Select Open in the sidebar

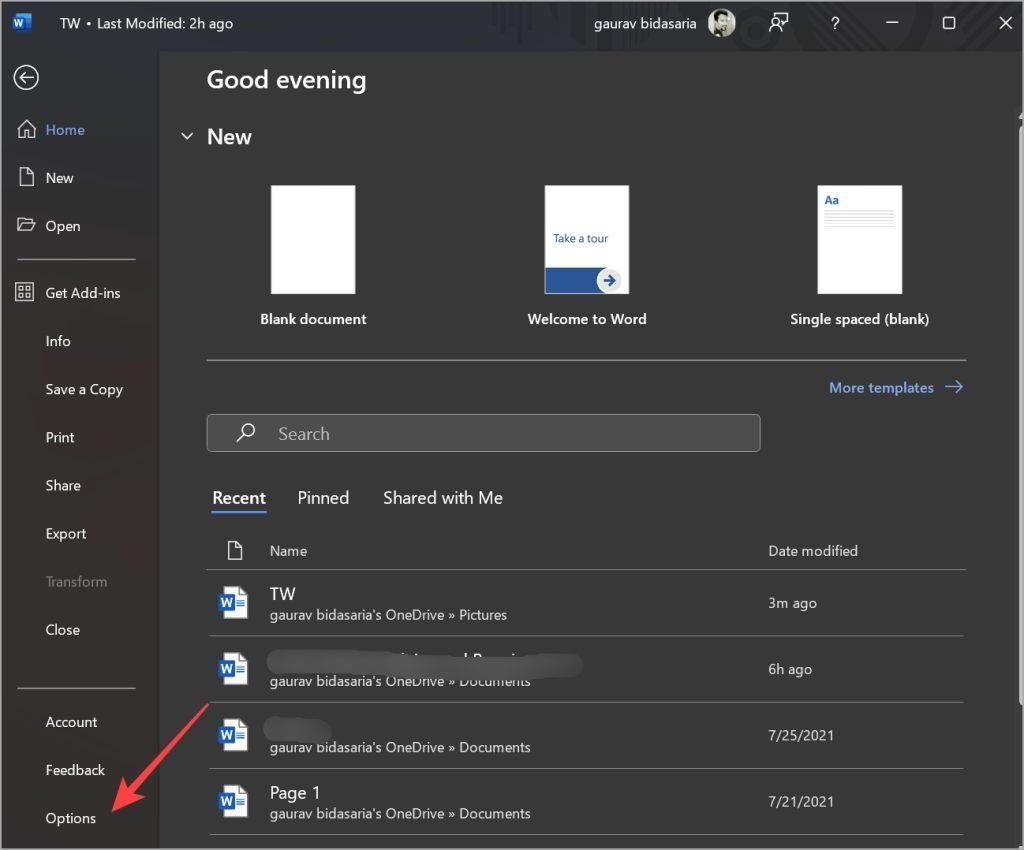(x=63, y=226)
